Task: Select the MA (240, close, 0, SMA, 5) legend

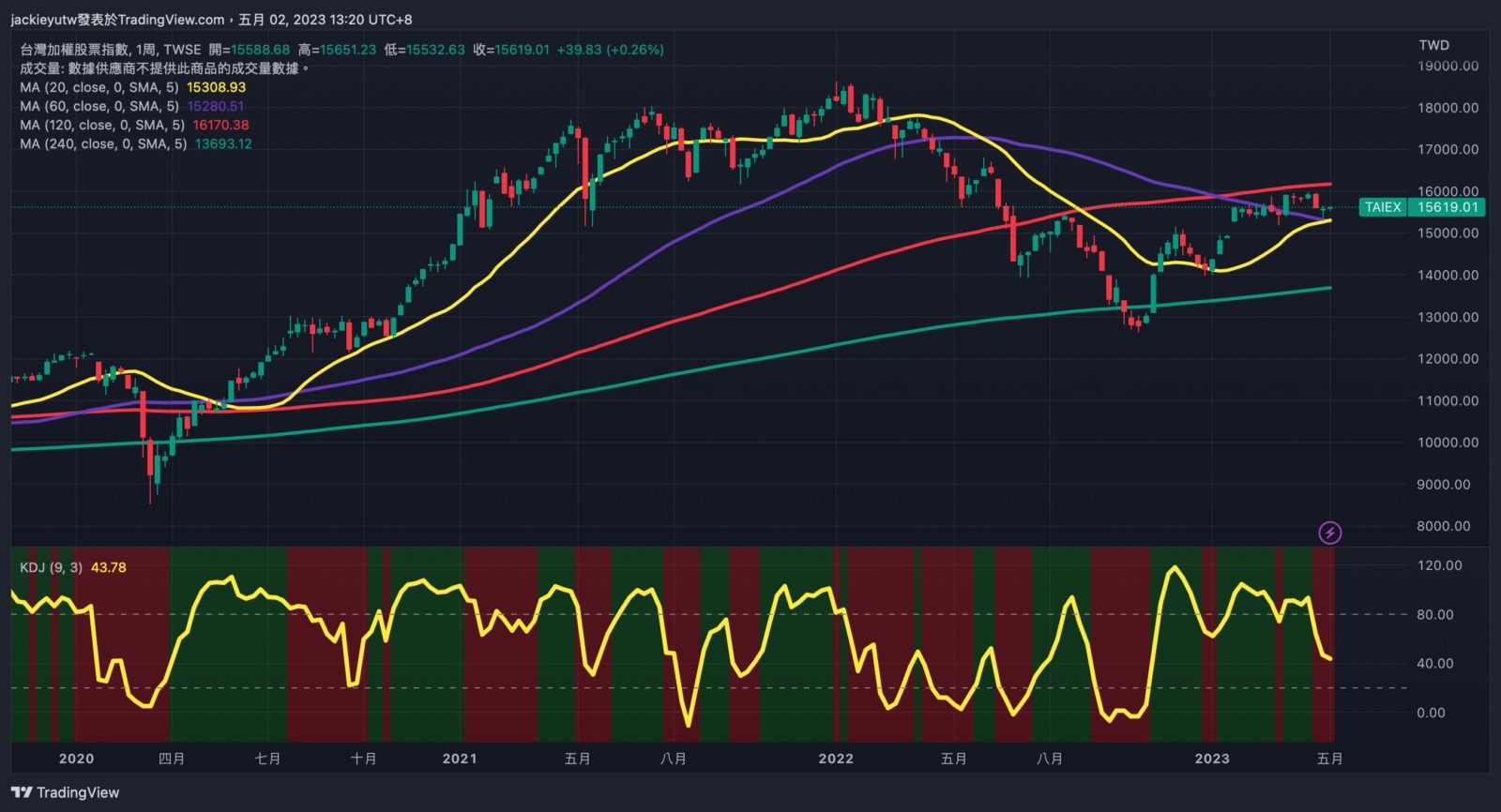Action: click(103, 143)
